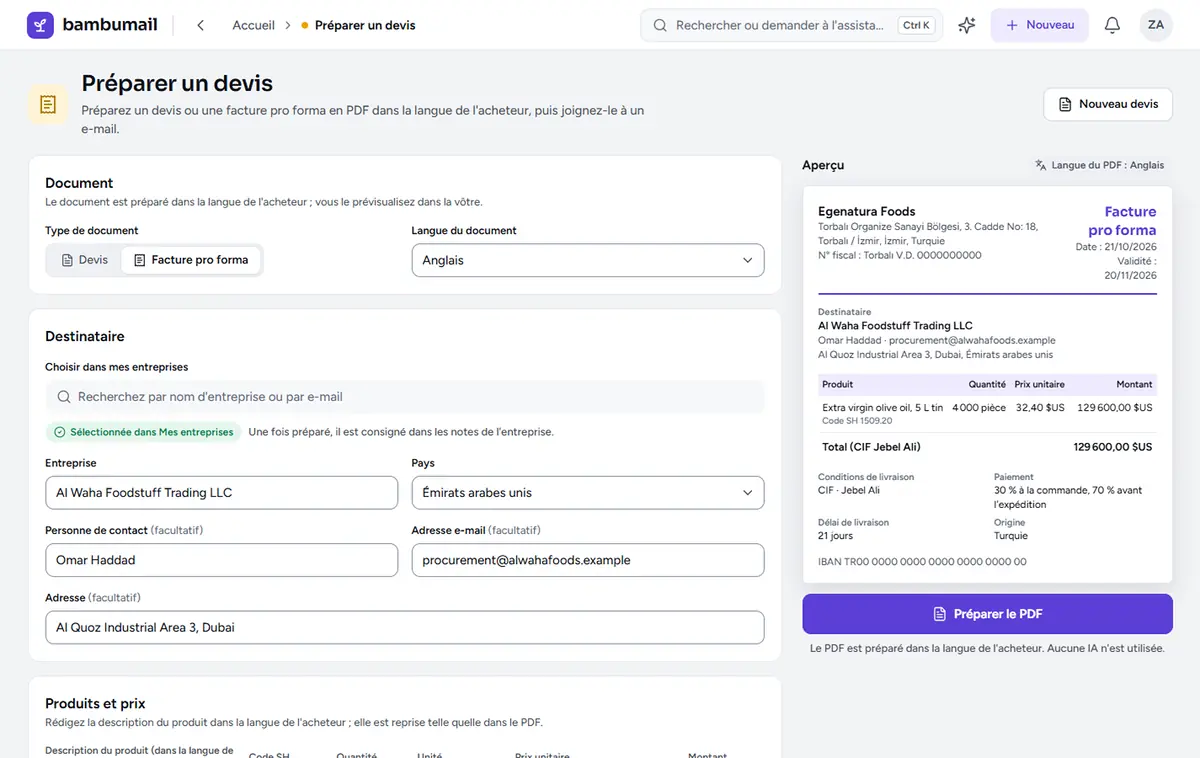
Task: Navigate to Accueil breadcrumb
Action: click(x=253, y=25)
